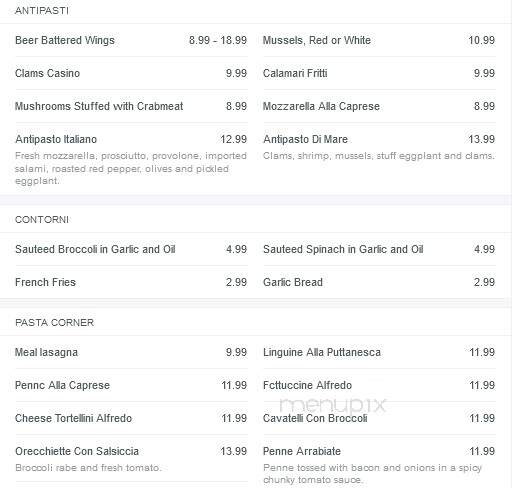
Task: Select the Beer Battered Wings item
Action: tap(65, 40)
